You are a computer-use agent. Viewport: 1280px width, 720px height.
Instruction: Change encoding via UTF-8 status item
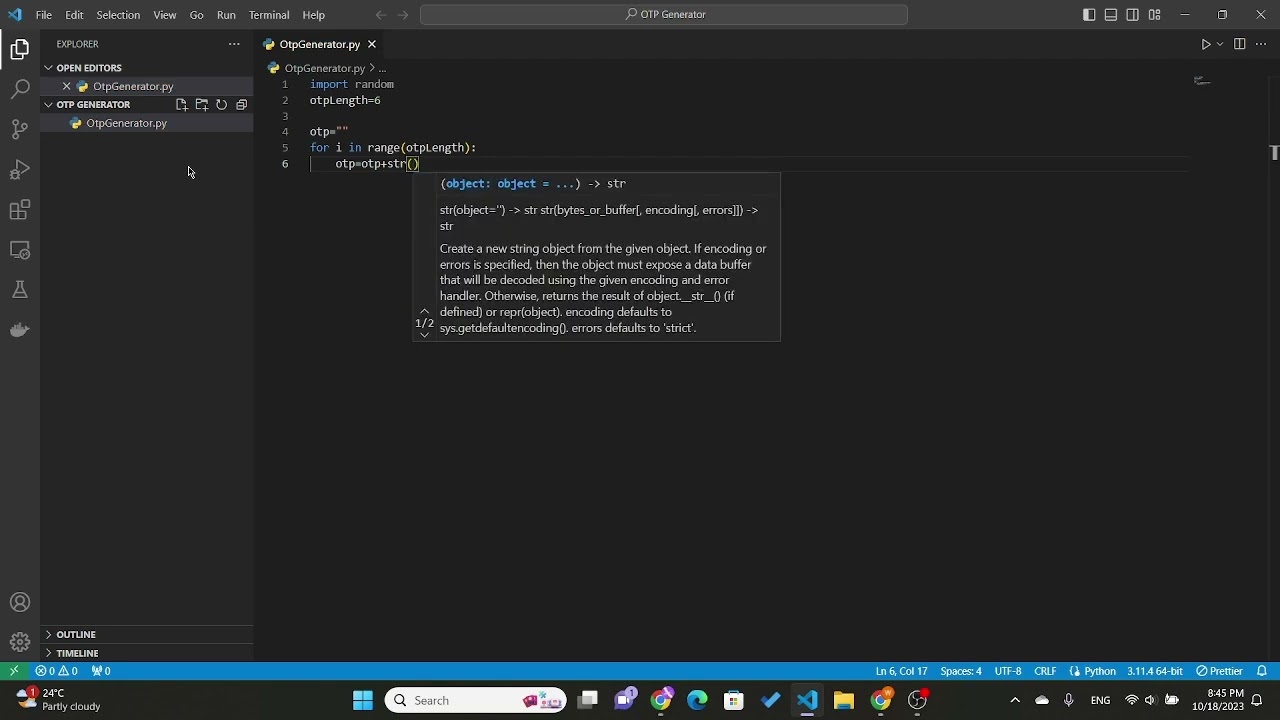pos(1008,671)
